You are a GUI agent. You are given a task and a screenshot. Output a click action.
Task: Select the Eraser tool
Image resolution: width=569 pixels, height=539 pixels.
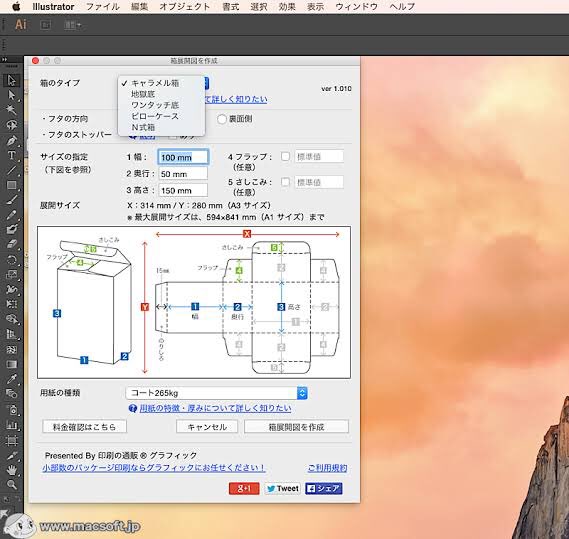coord(11,244)
